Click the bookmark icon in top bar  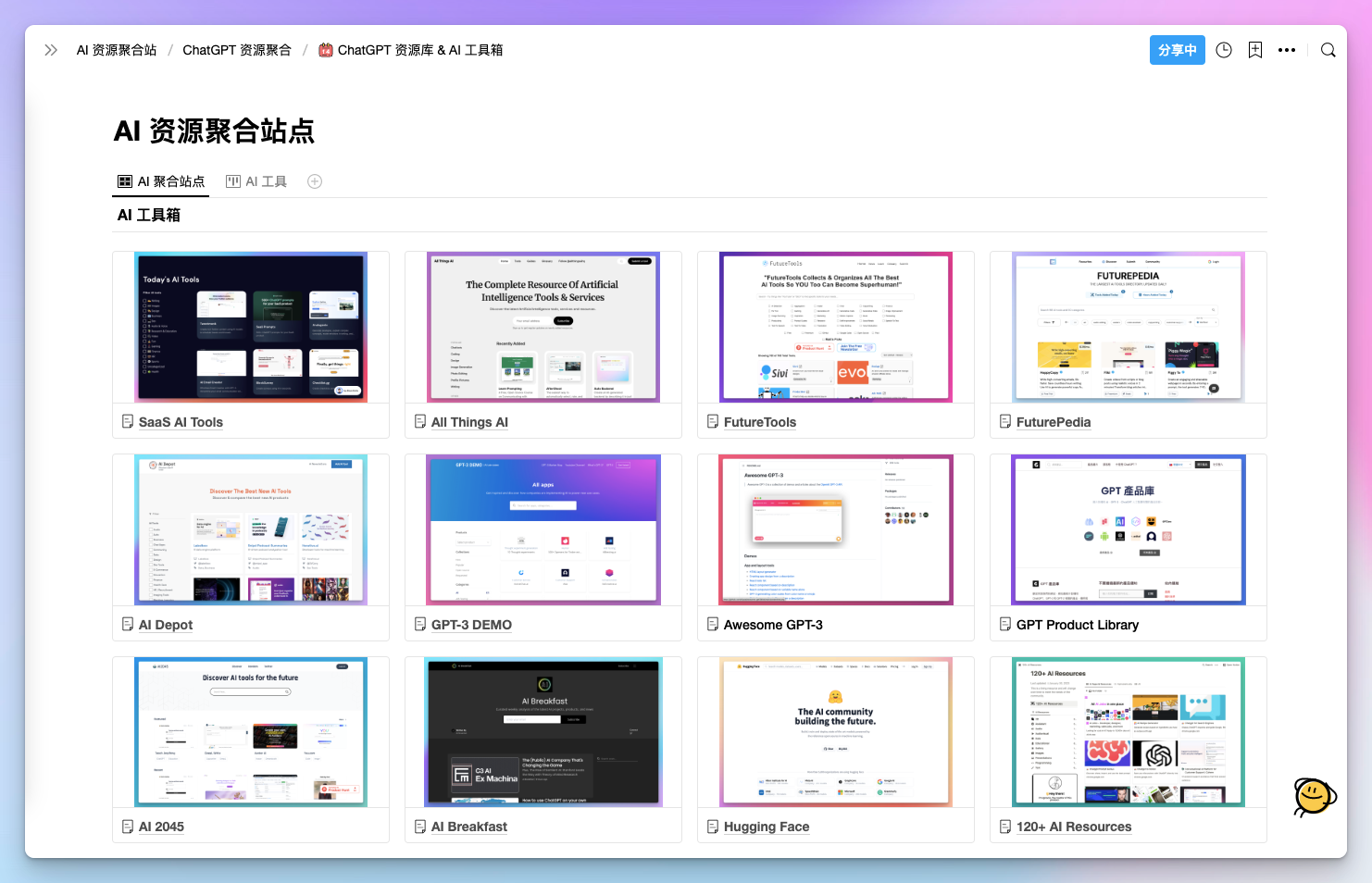point(1254,50)
